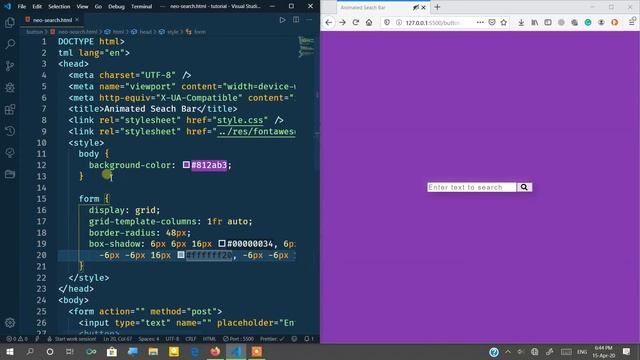Change indentation via Spaces: 4
This screenshot has height=360, width=640.
[149, 339]
